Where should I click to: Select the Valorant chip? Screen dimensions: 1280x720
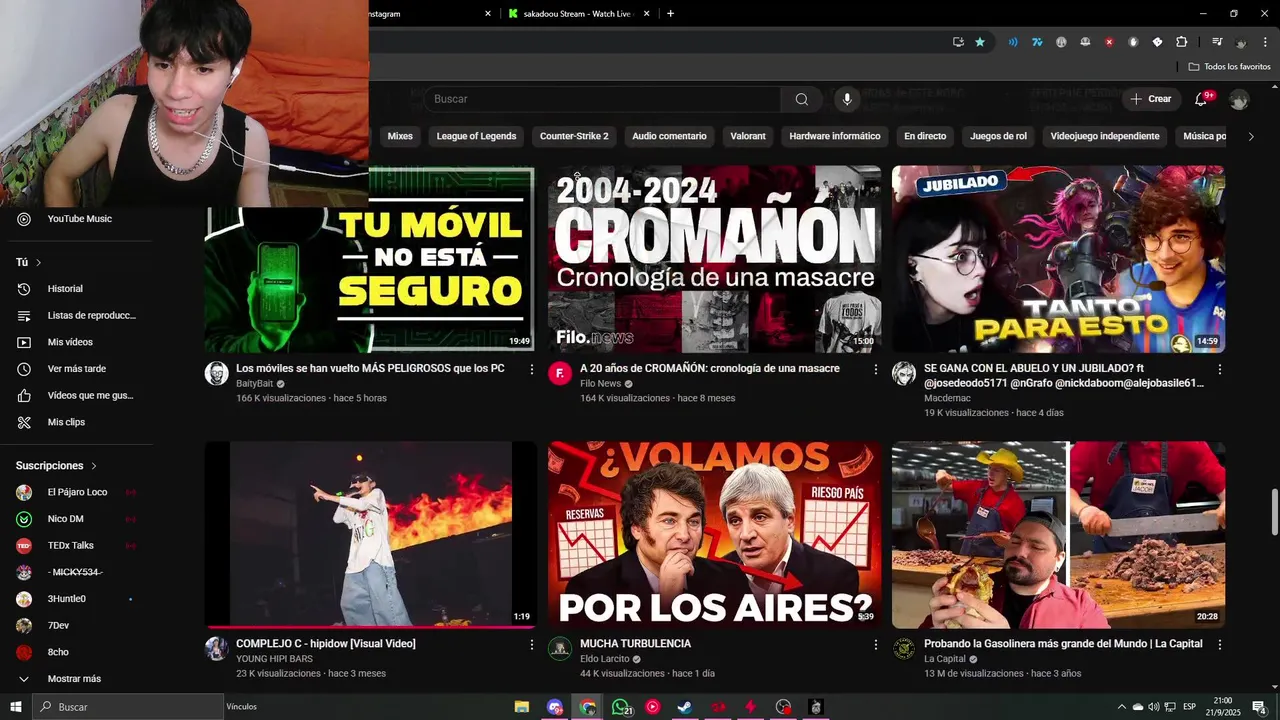(x=748, y=136)
